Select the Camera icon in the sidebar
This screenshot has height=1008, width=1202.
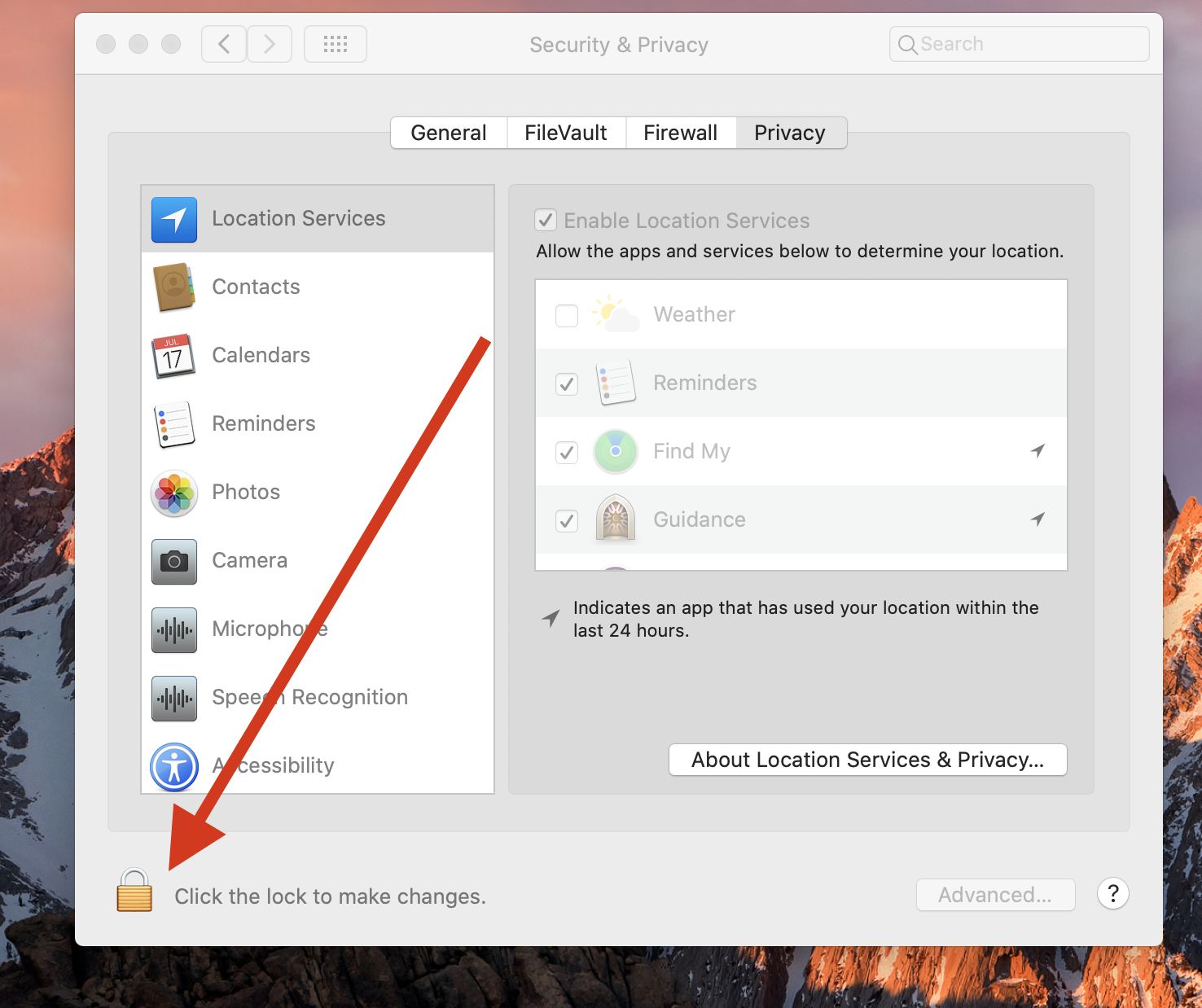(174, 562)
